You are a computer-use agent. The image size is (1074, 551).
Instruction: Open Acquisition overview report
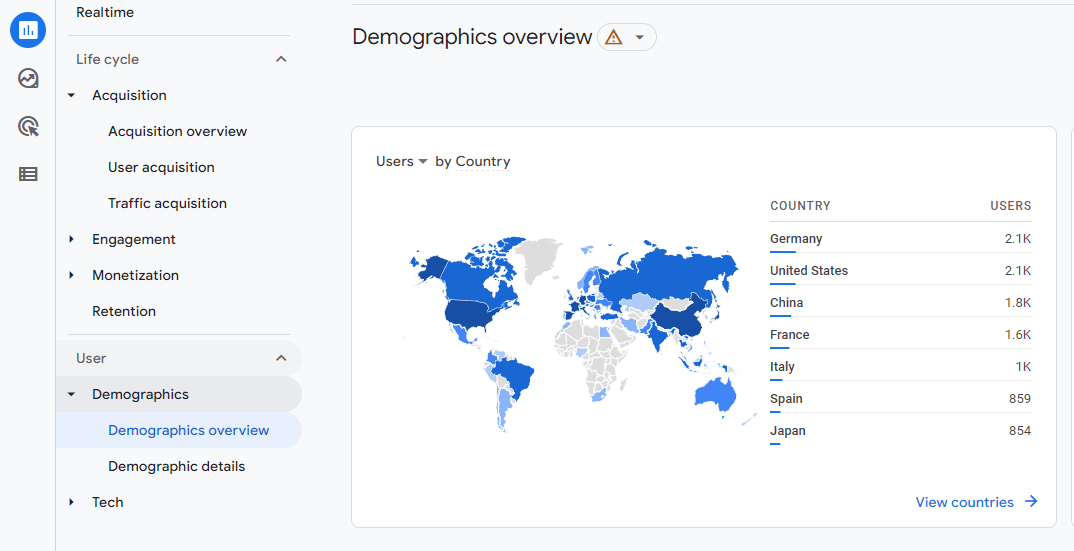(177, 132)
